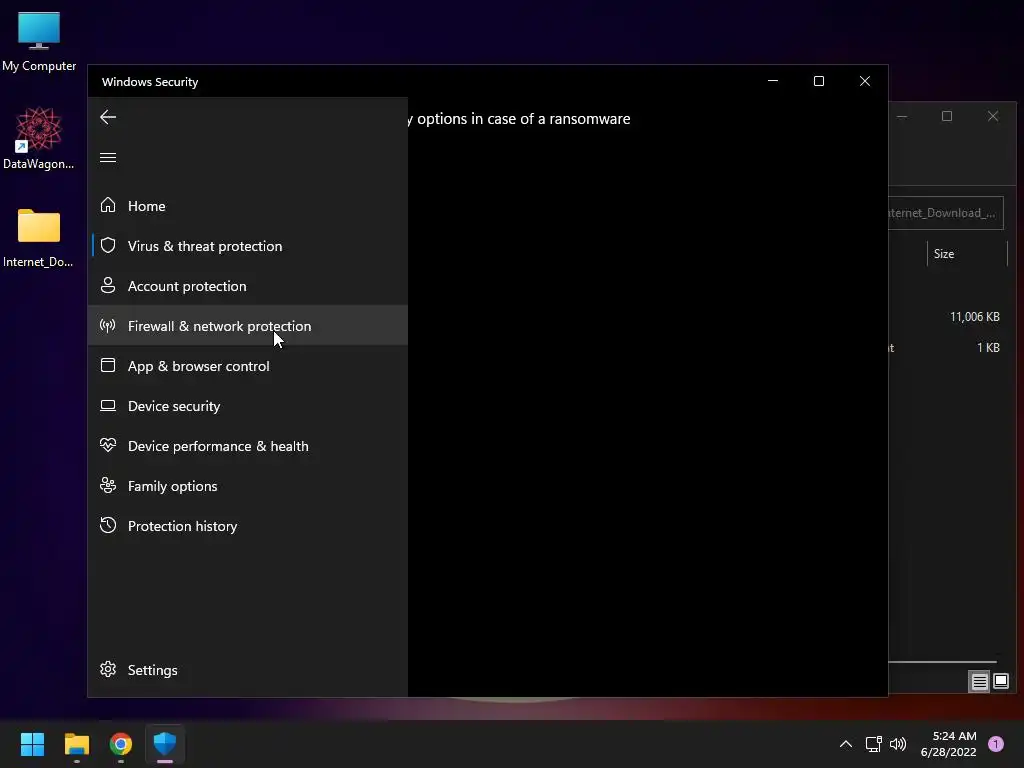Select Family options entry
The height and width of the screenshot is (768, 1024).
[248, 486]
